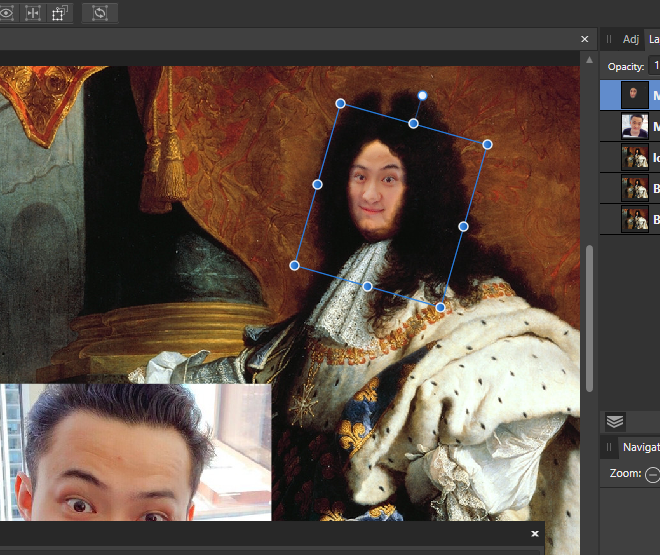Click the top-right corner transform handle
The height and width of the screenshot is (555, 660).
coord(487,145)
